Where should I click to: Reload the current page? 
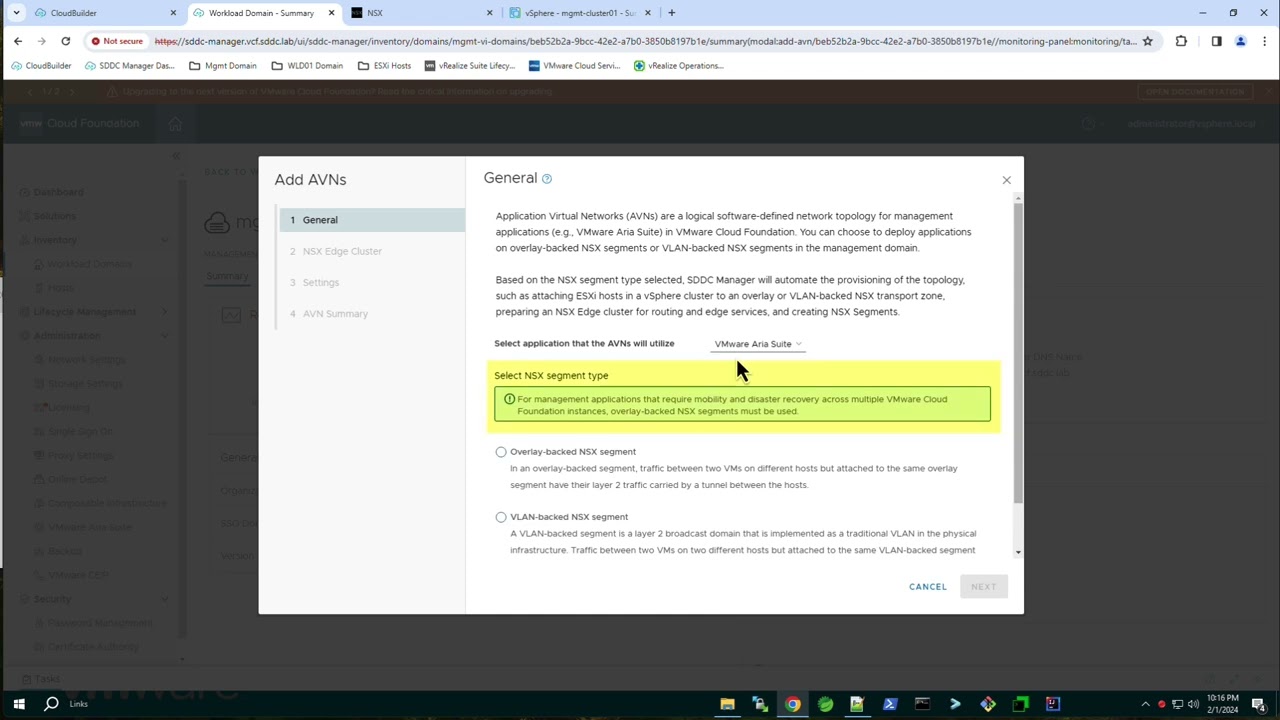[x=65, y=41]
